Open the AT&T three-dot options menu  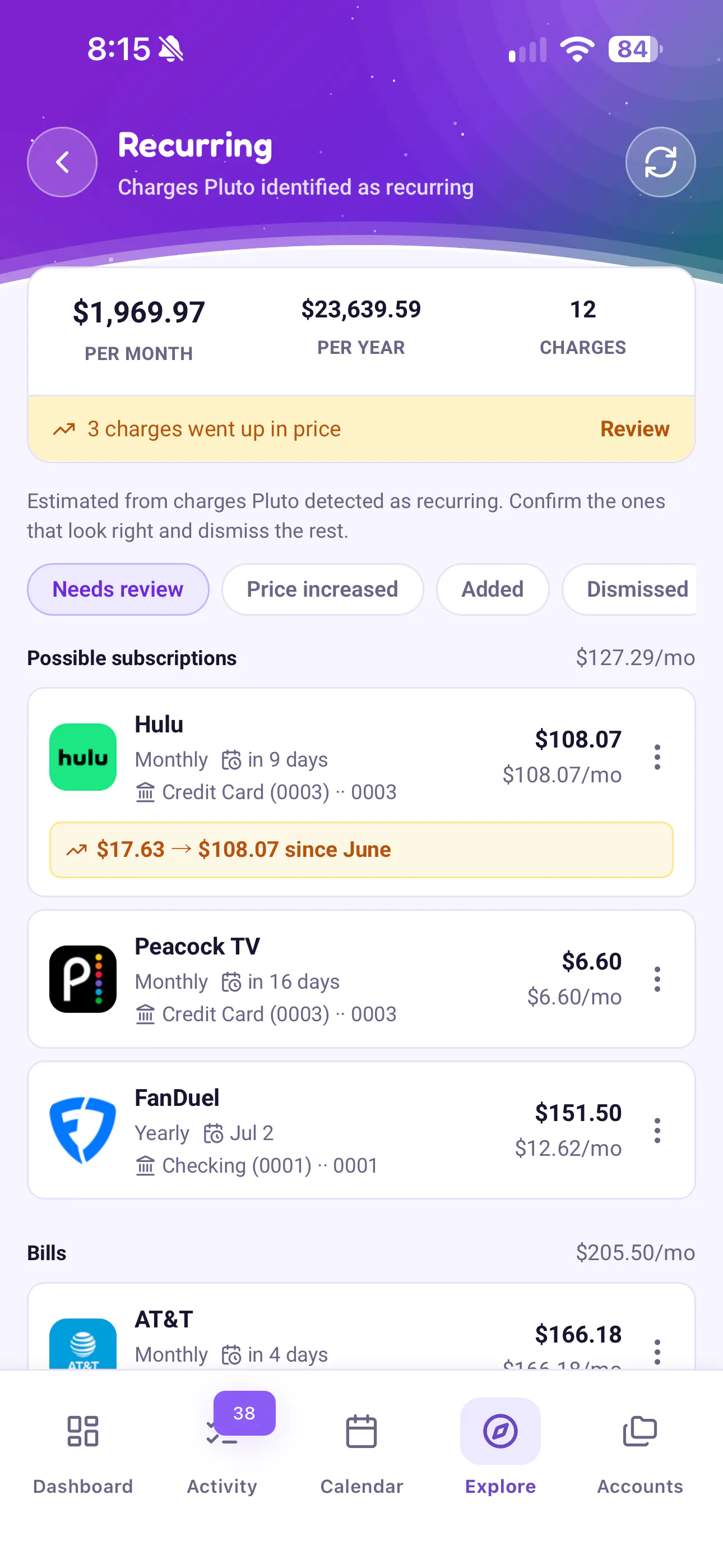(x=657, y=1352)
